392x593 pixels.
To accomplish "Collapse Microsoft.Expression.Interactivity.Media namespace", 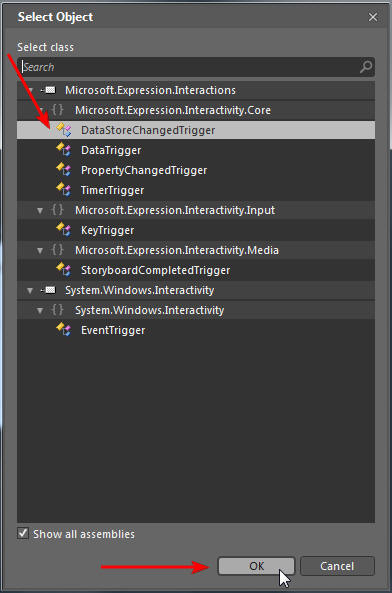I will [40, 251].
